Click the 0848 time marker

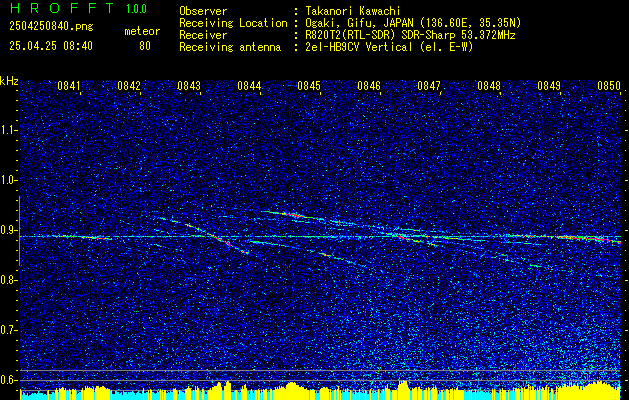(x=489, y=86)
